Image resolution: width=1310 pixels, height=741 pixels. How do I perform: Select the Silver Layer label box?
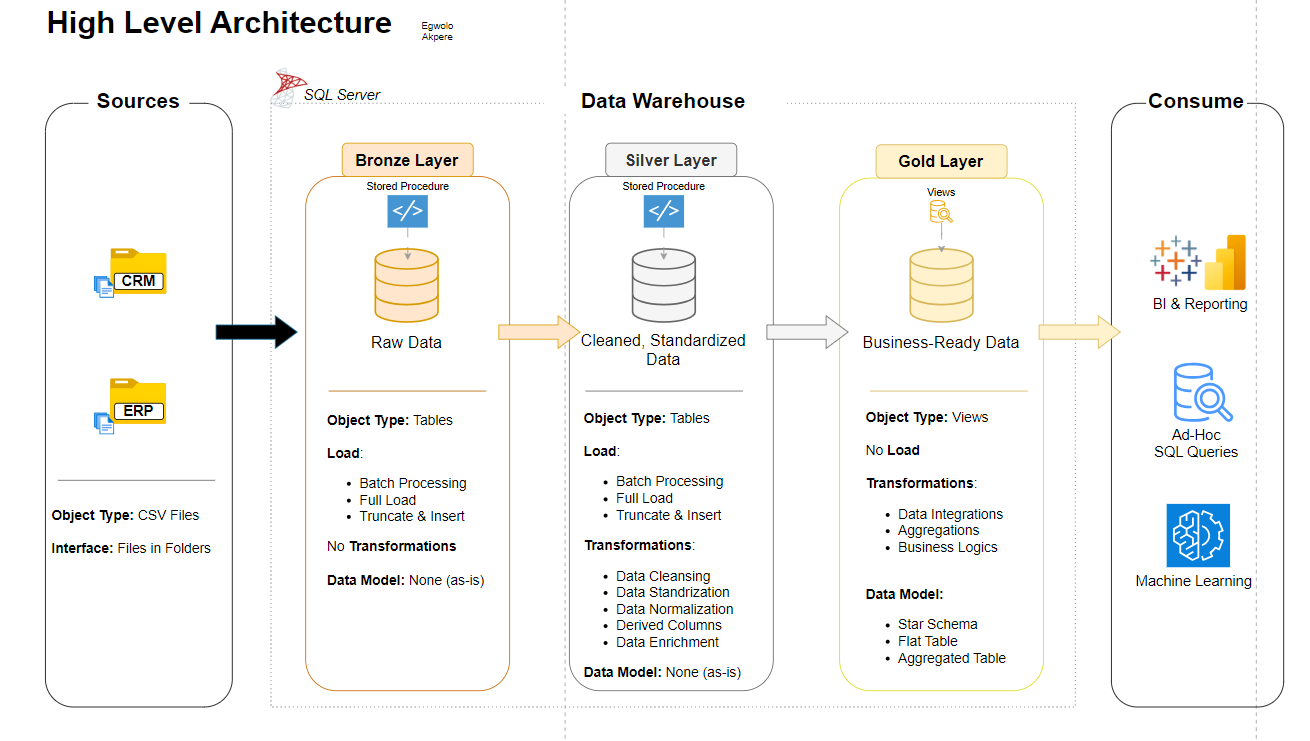point(671,160)
